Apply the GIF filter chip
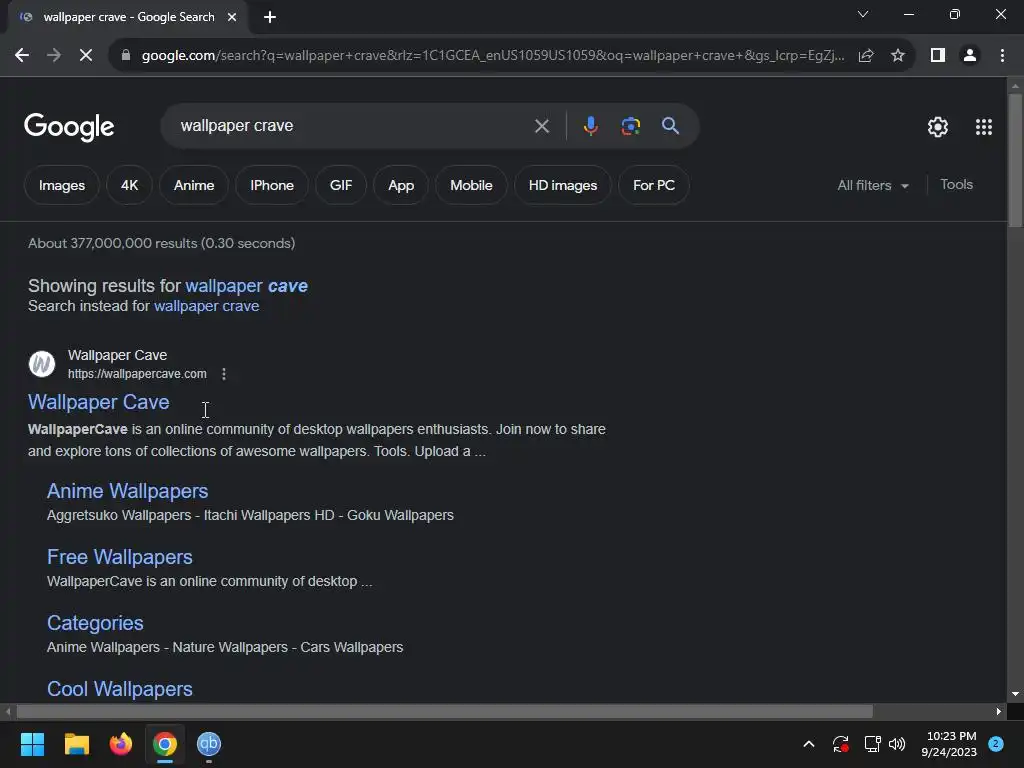The image size is (1024, 768). [341, 185]
